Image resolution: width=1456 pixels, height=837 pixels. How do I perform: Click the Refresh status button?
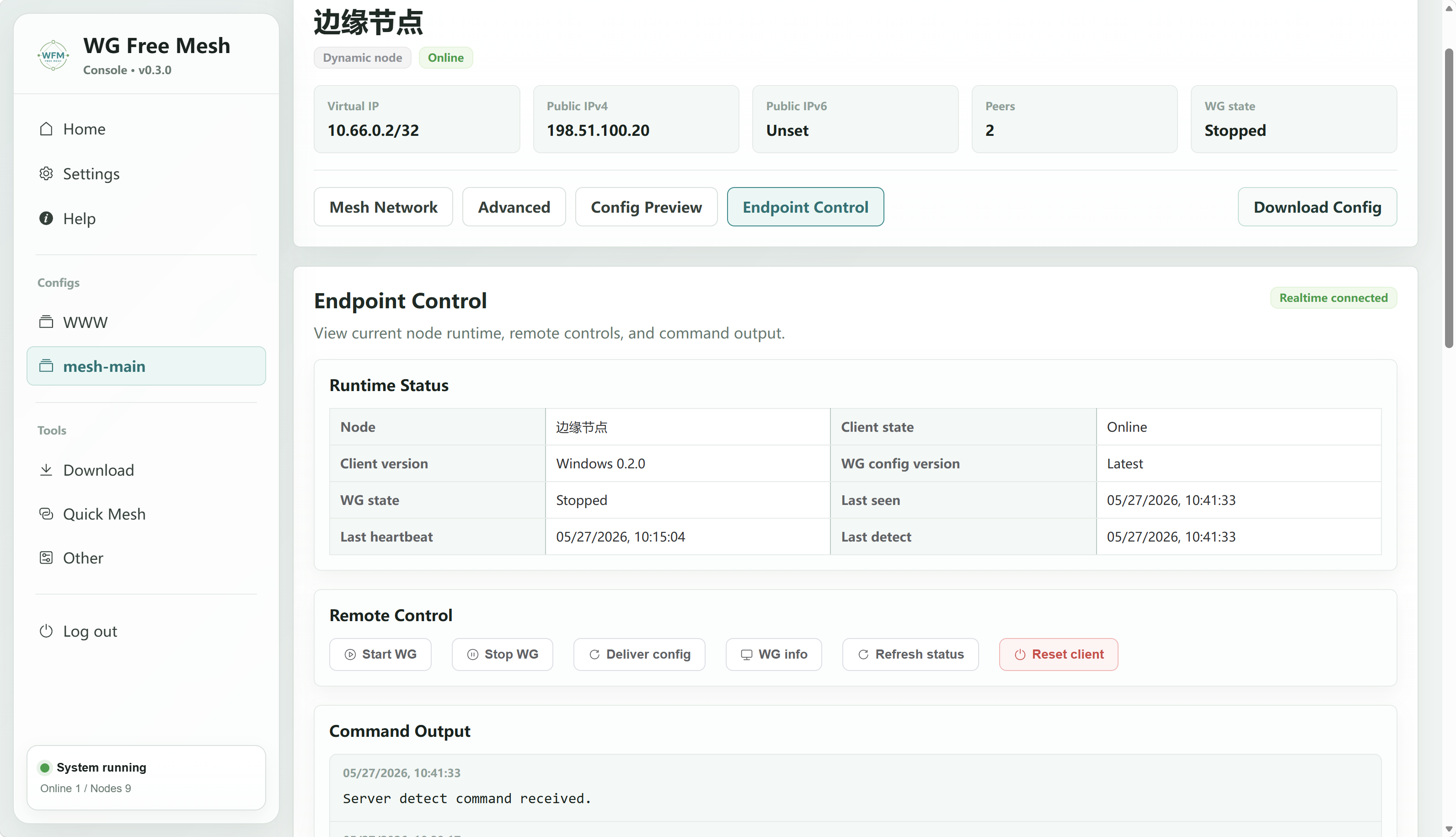(x=910, y=655)
